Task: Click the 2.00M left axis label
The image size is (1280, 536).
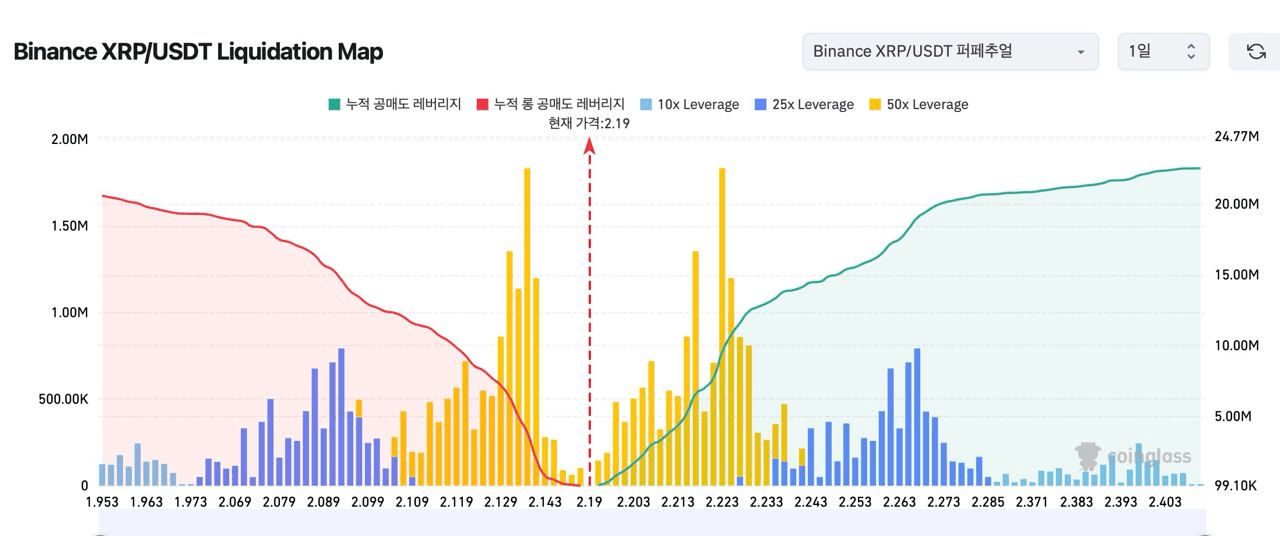Action: (69, 138)
